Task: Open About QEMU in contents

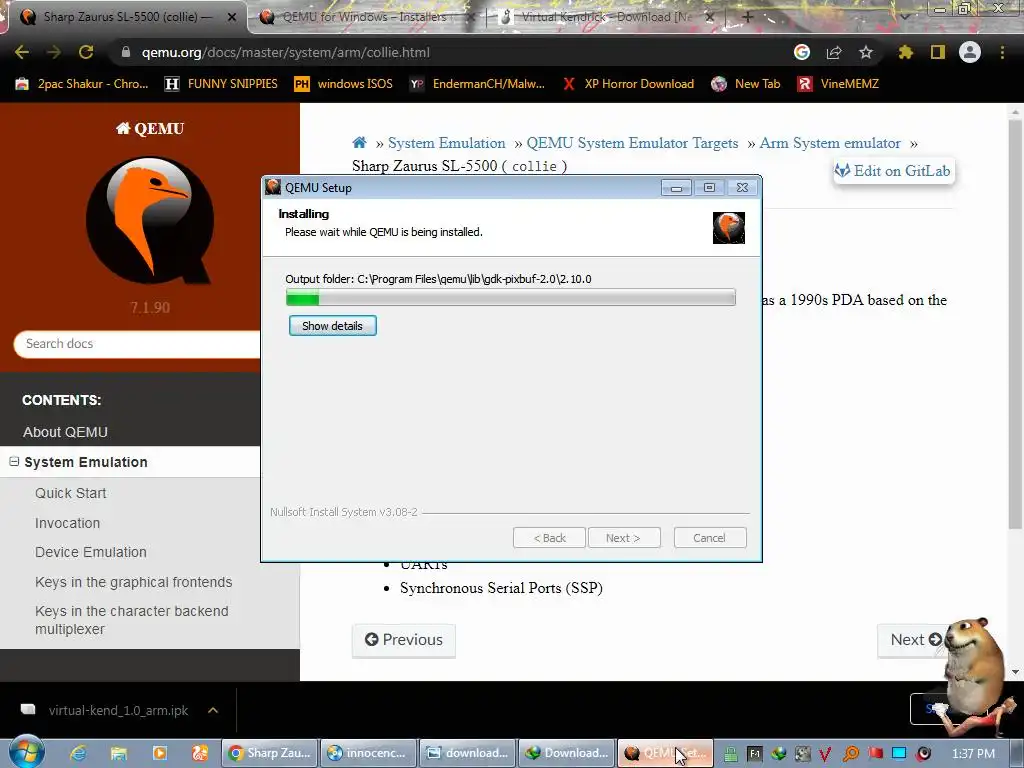Action: coord(65,432)
